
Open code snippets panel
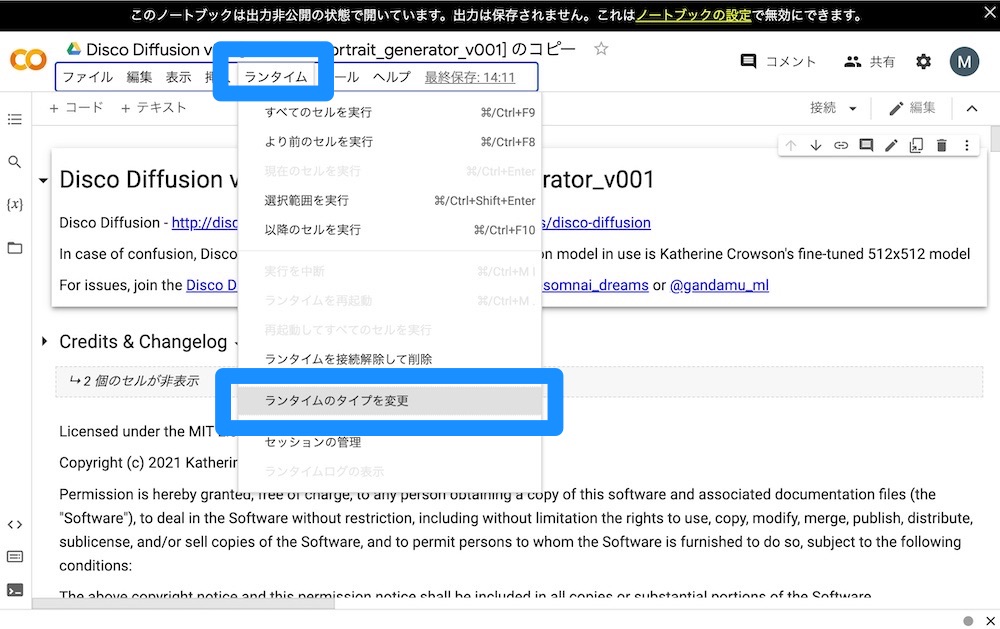[x=15, y=524]
